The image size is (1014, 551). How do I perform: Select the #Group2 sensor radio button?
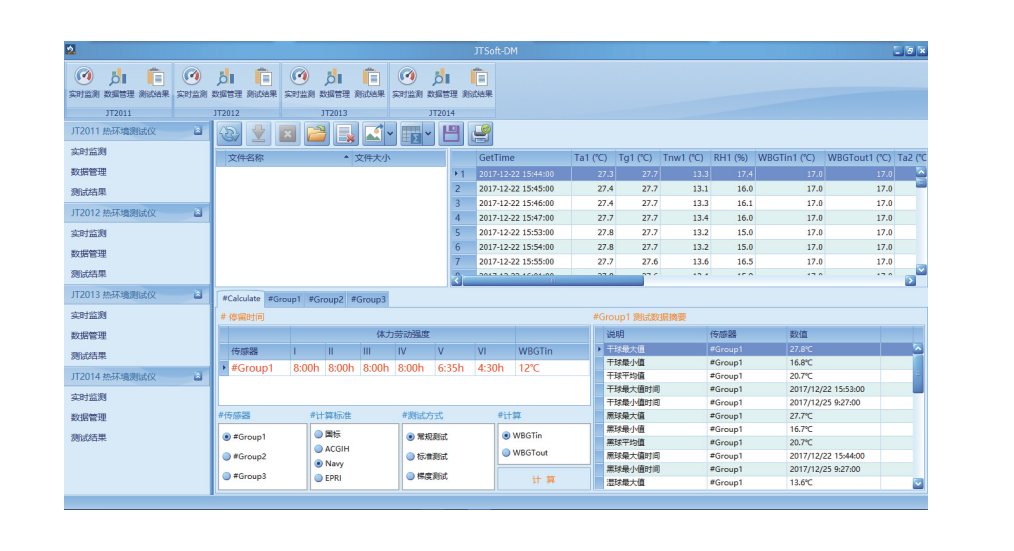click(227, 457)
